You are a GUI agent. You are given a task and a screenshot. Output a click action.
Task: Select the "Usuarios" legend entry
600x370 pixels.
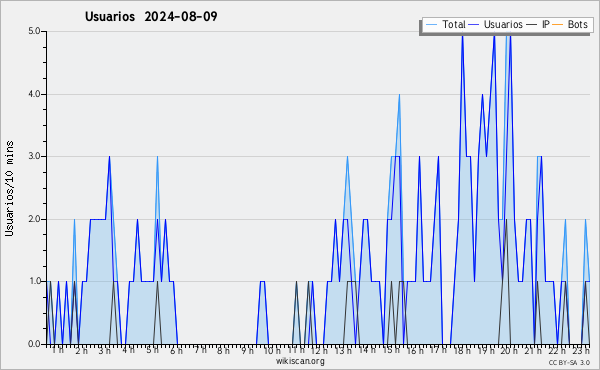point(503,24)
